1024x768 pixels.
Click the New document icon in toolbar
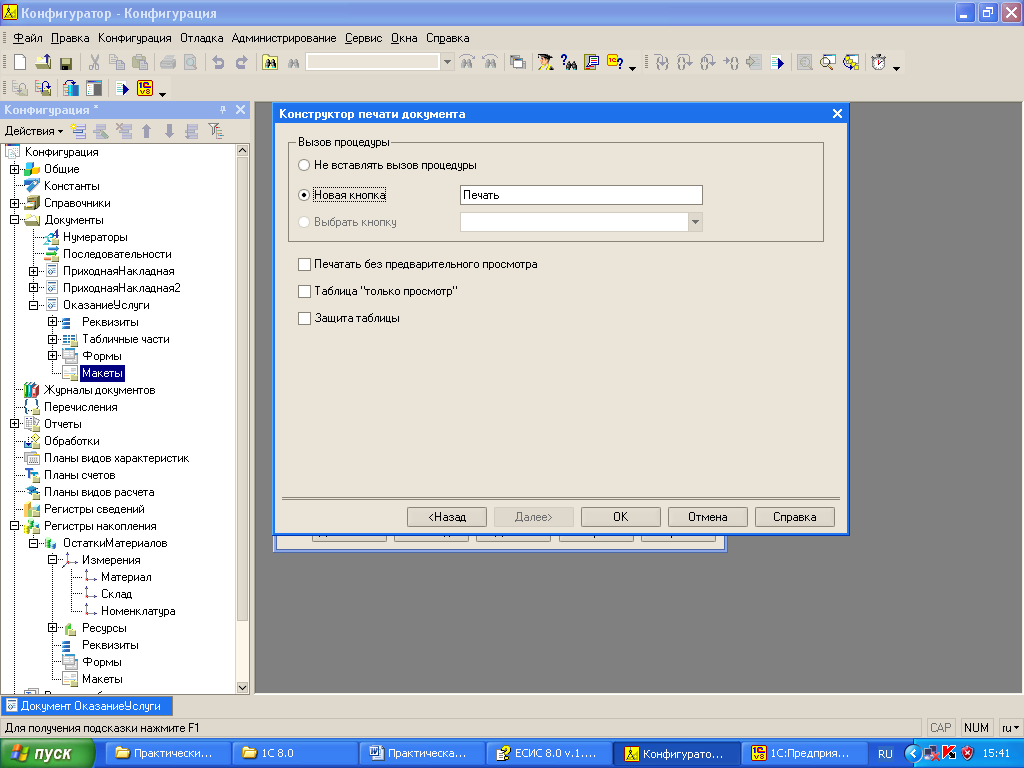click(20, 62)
